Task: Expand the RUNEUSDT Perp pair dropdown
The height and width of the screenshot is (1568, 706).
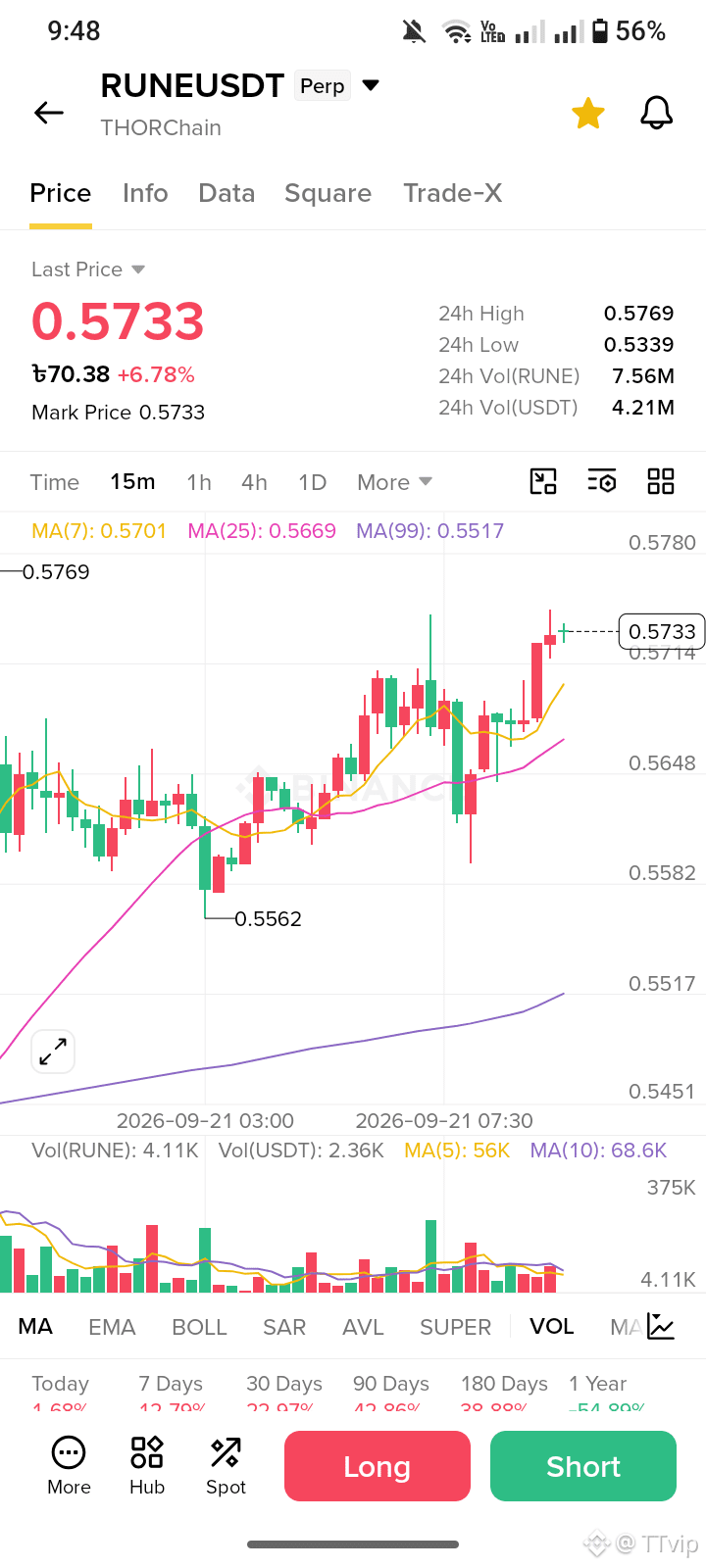Action: tap(371, 85)
